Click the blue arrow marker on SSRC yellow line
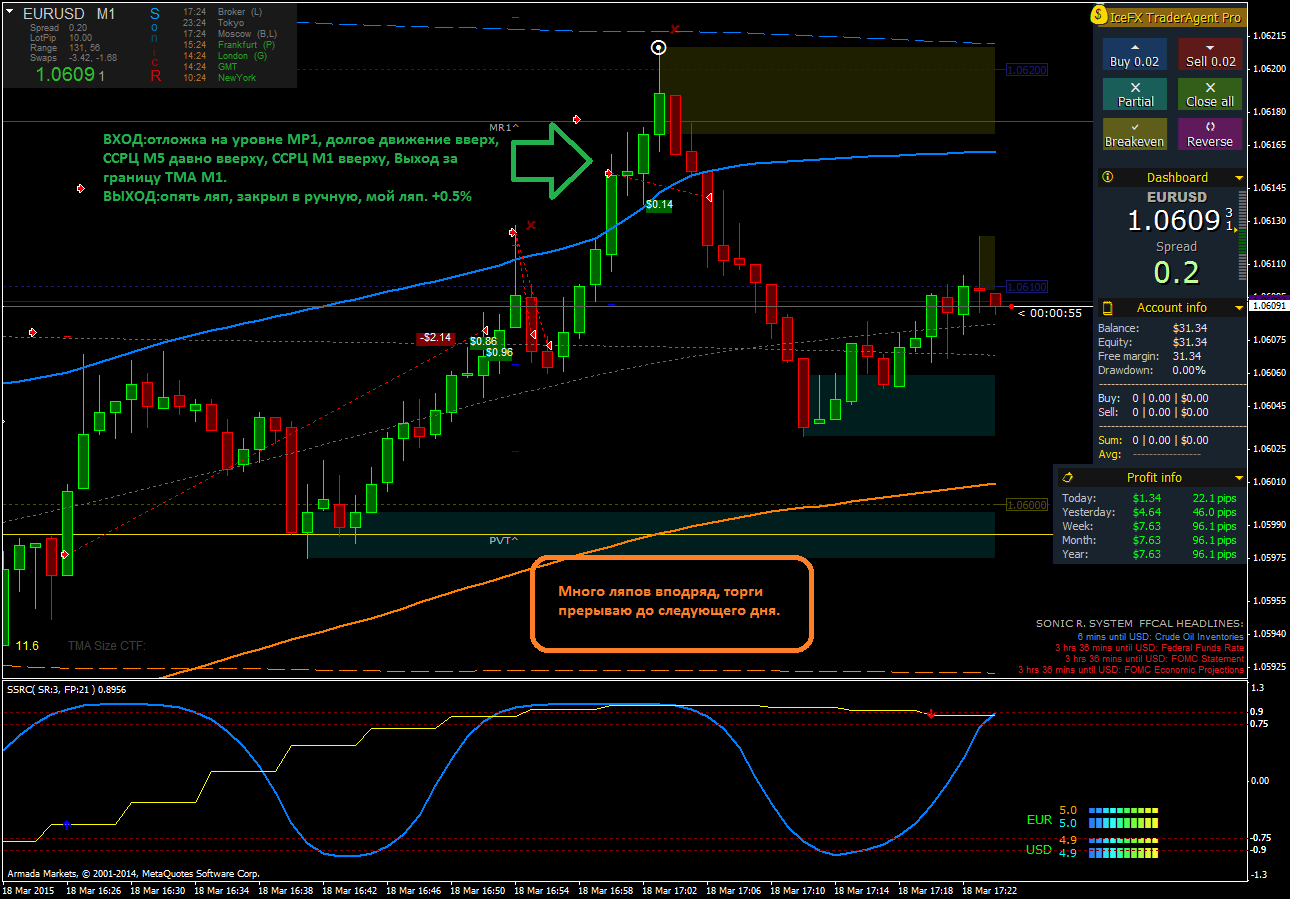The image size is (1290, 899). pos(67,824)
